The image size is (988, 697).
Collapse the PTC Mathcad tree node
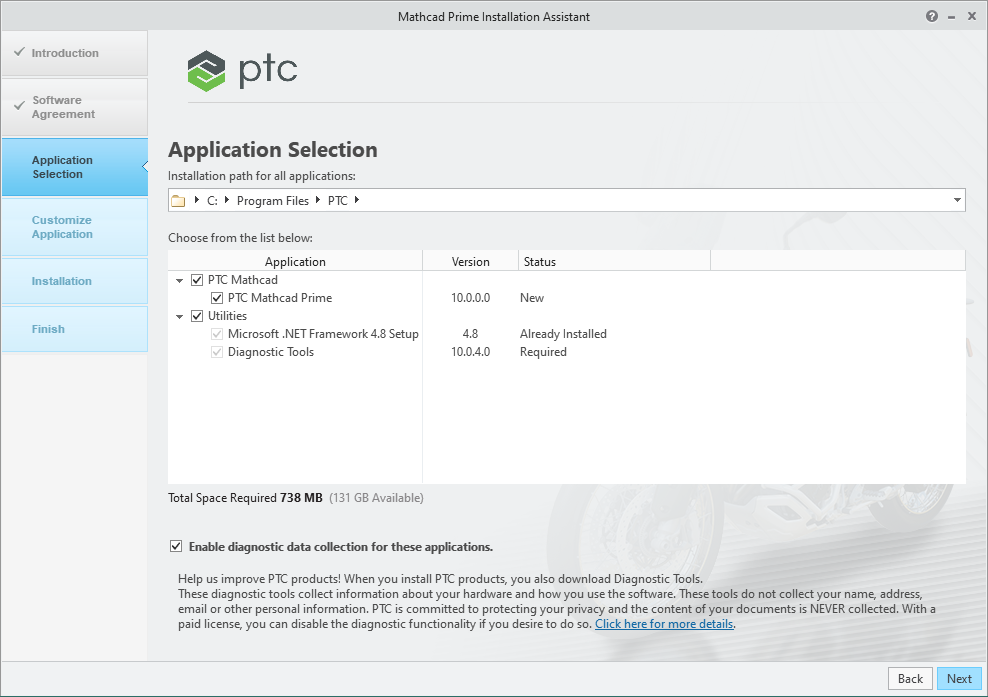point(178,280)
